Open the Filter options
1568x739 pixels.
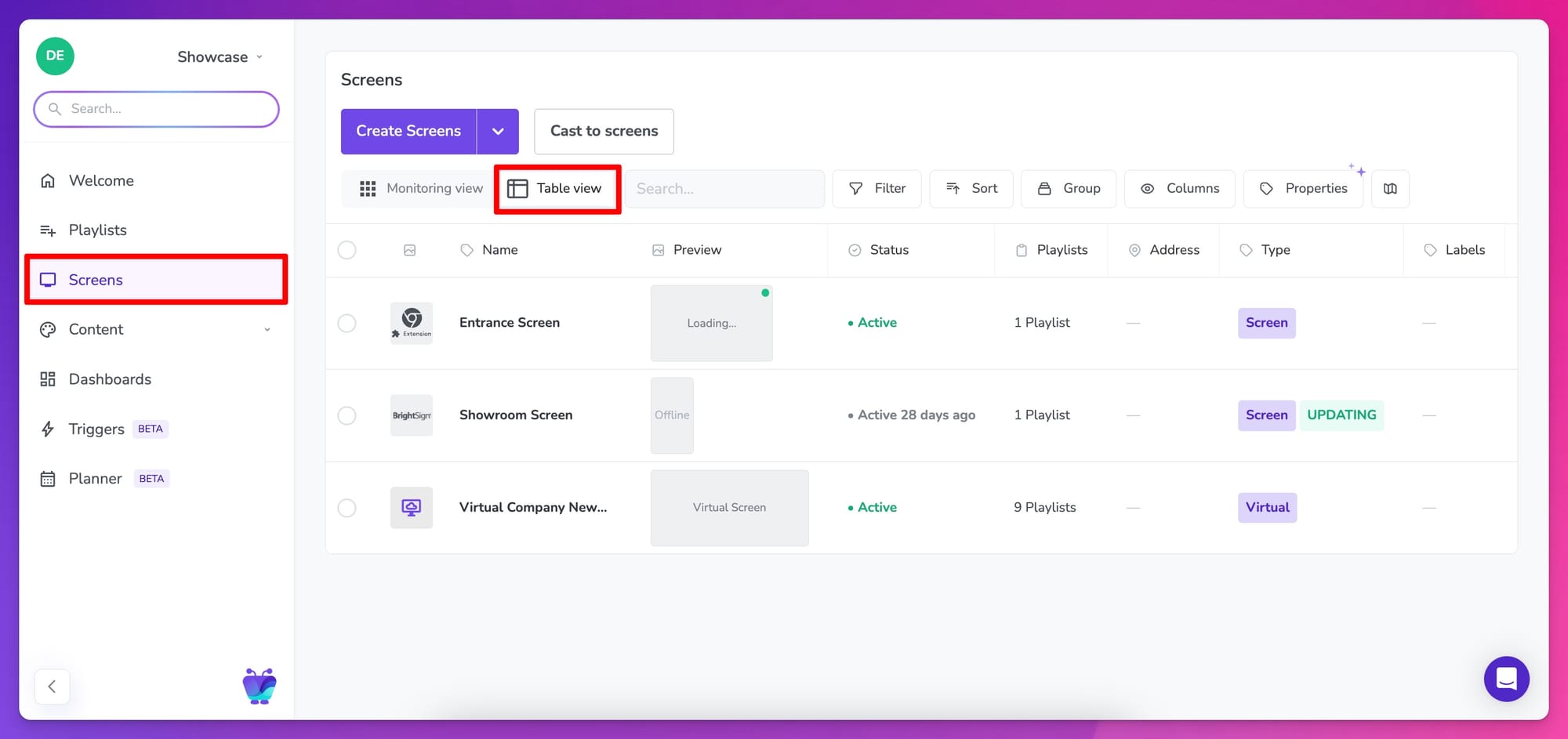point(877,189)
